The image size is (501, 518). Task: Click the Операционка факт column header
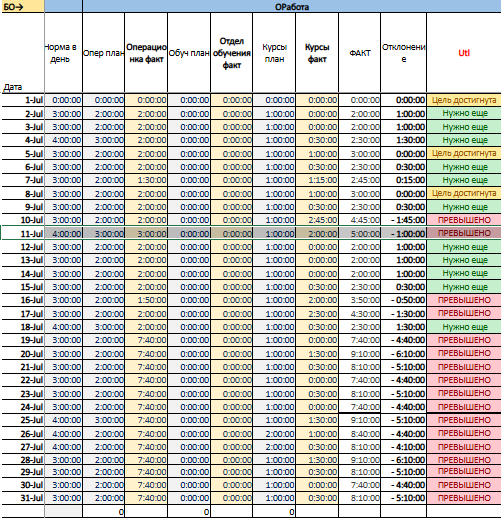(146, 53)
